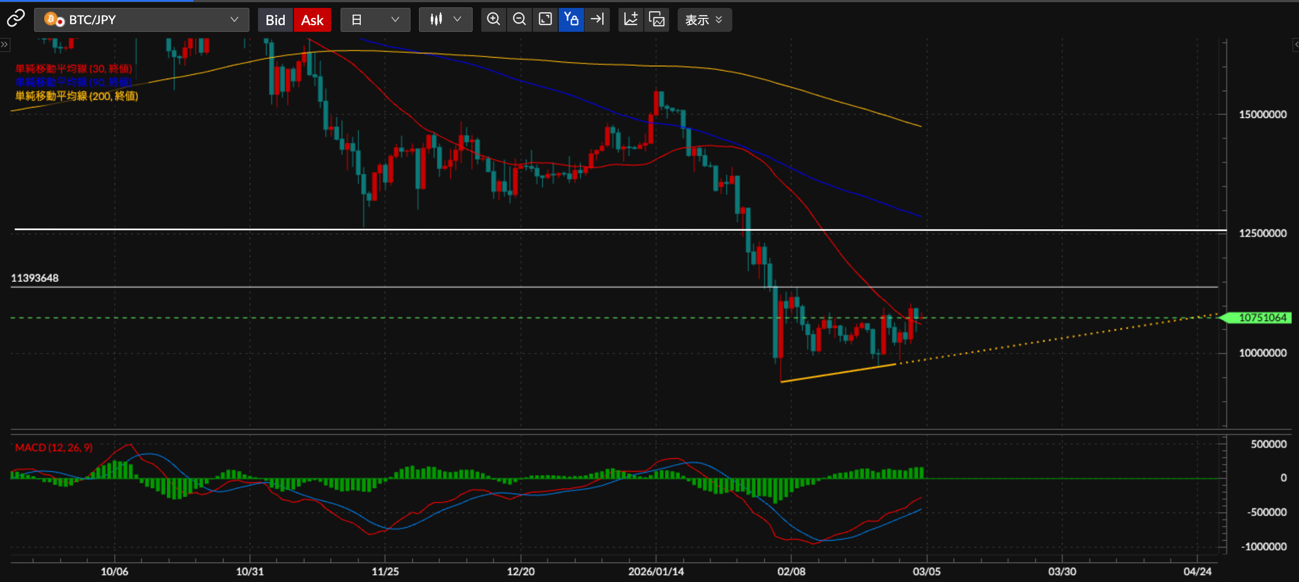Expand the left side panel arrows

5,45
